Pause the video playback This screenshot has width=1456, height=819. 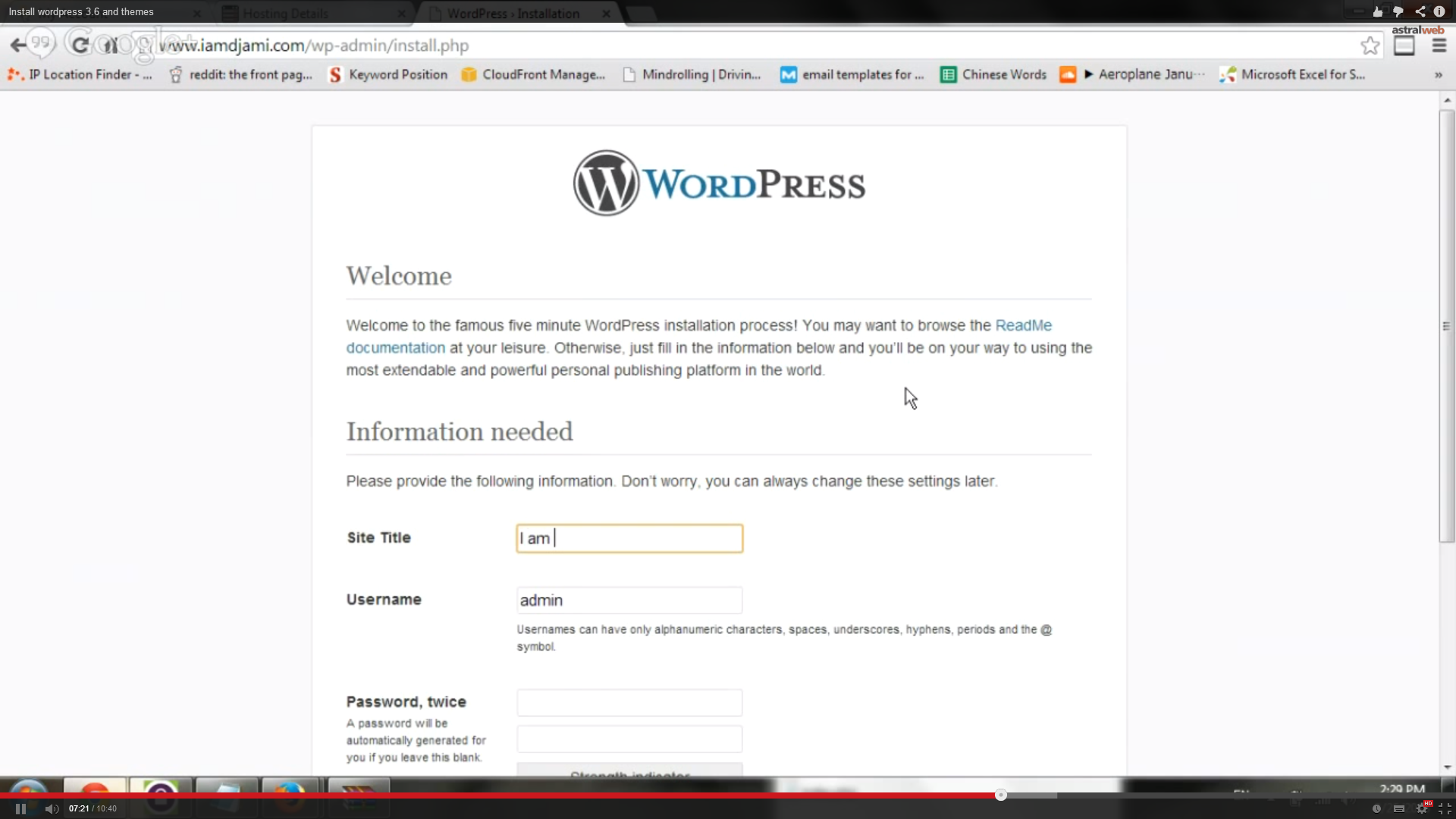(20, 808)
